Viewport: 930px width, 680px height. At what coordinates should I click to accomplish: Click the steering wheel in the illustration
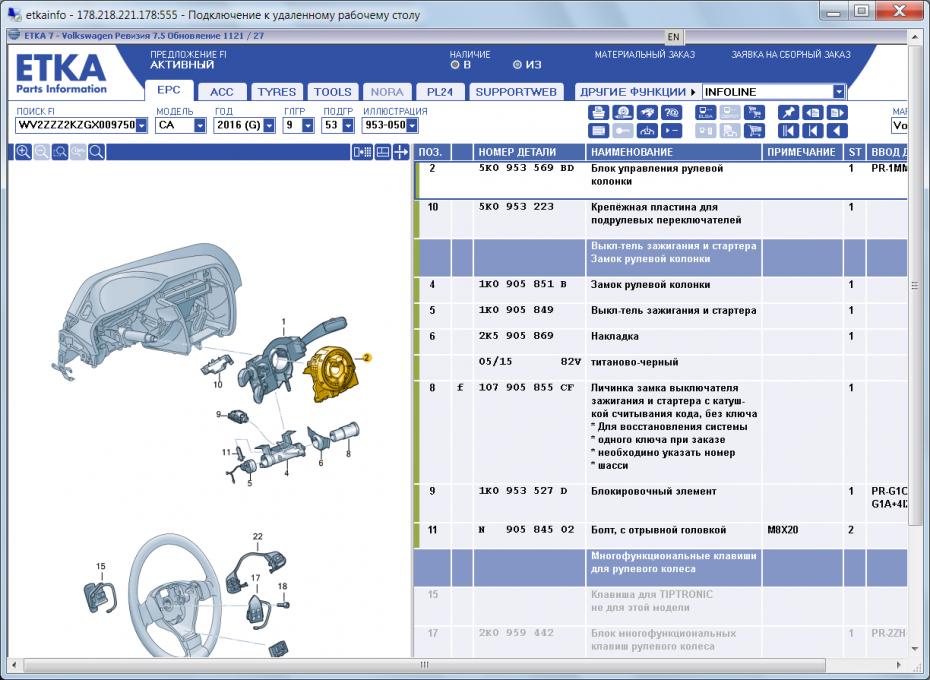(x=175, y=596)
